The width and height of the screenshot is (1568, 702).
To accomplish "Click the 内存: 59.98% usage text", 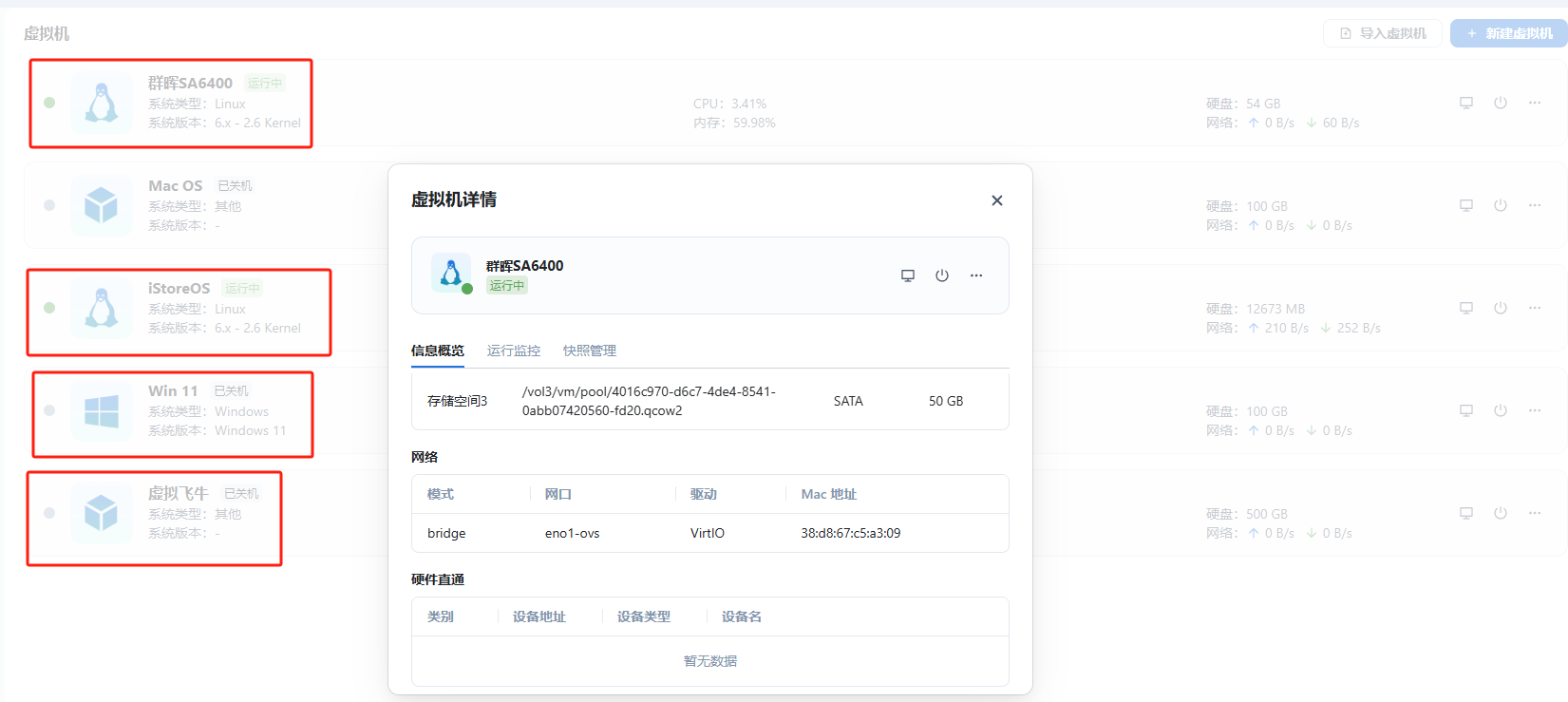I will [734, 123].
